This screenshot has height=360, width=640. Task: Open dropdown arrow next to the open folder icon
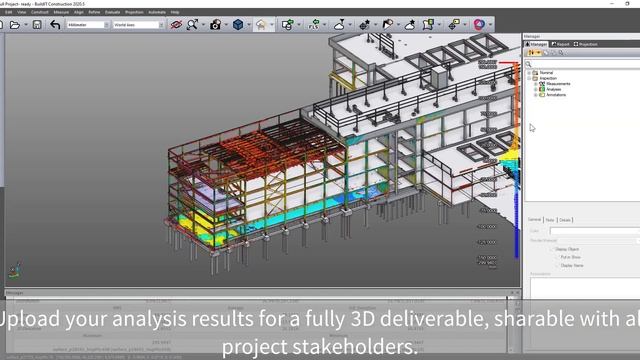[26, 25]
